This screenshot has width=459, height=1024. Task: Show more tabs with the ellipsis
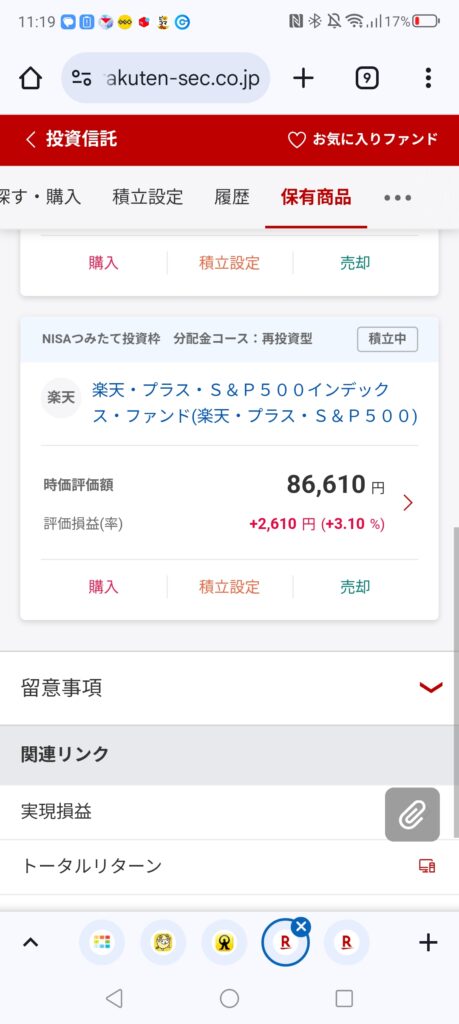[397, 197]
